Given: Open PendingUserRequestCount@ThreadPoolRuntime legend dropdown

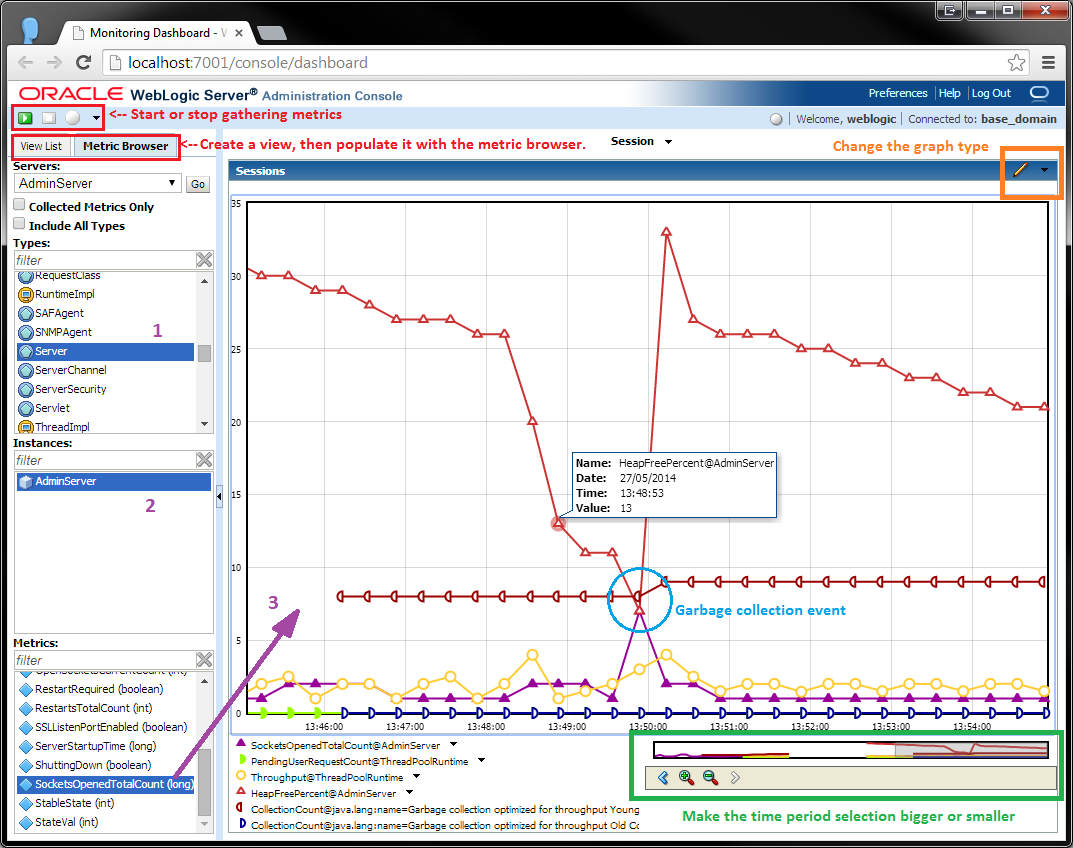Looking at the screenshot, I should click(481, 760).
